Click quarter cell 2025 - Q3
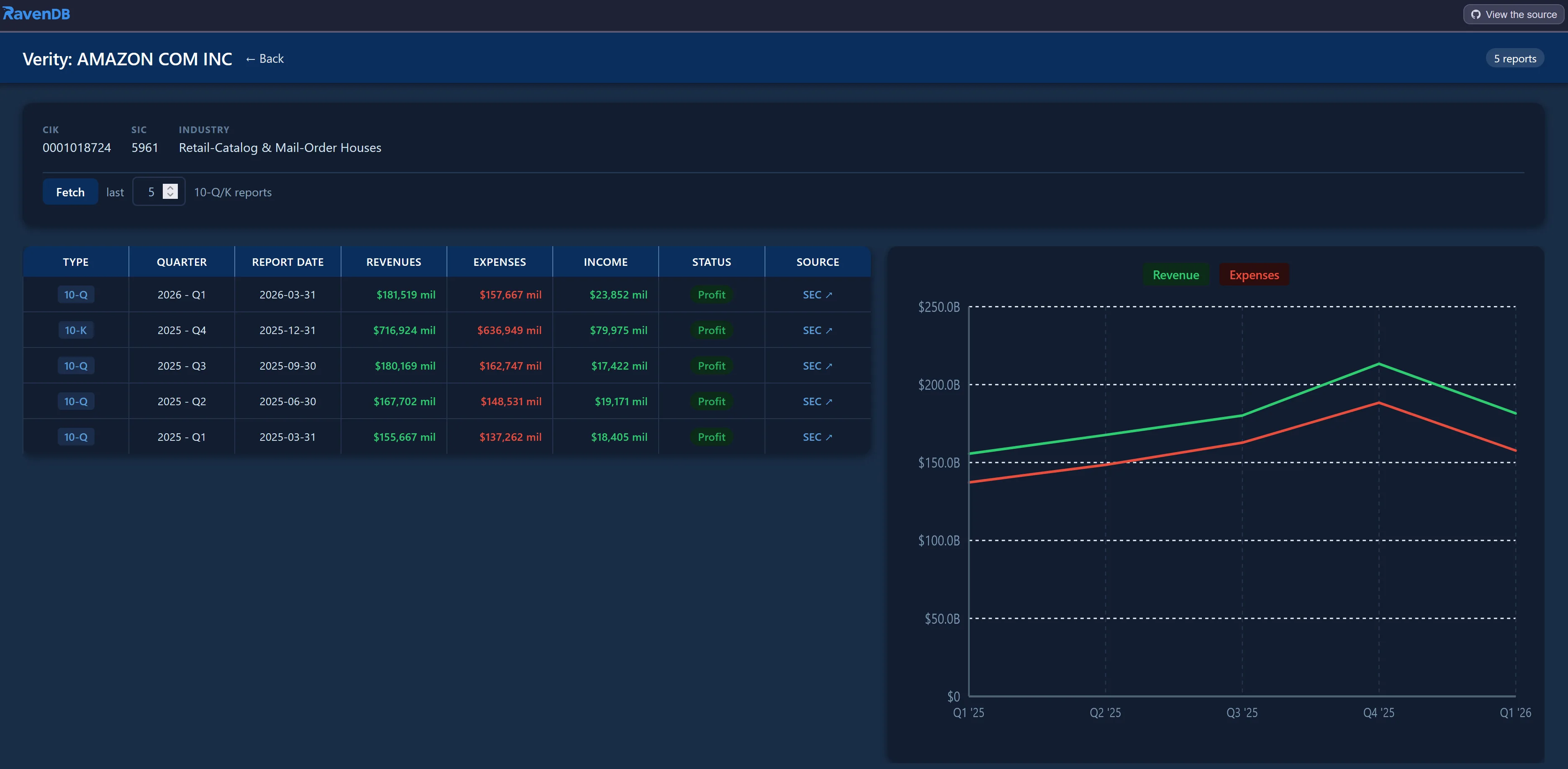Image resolution: width=1568 pixels, height=769 pixels. (181, 366)
